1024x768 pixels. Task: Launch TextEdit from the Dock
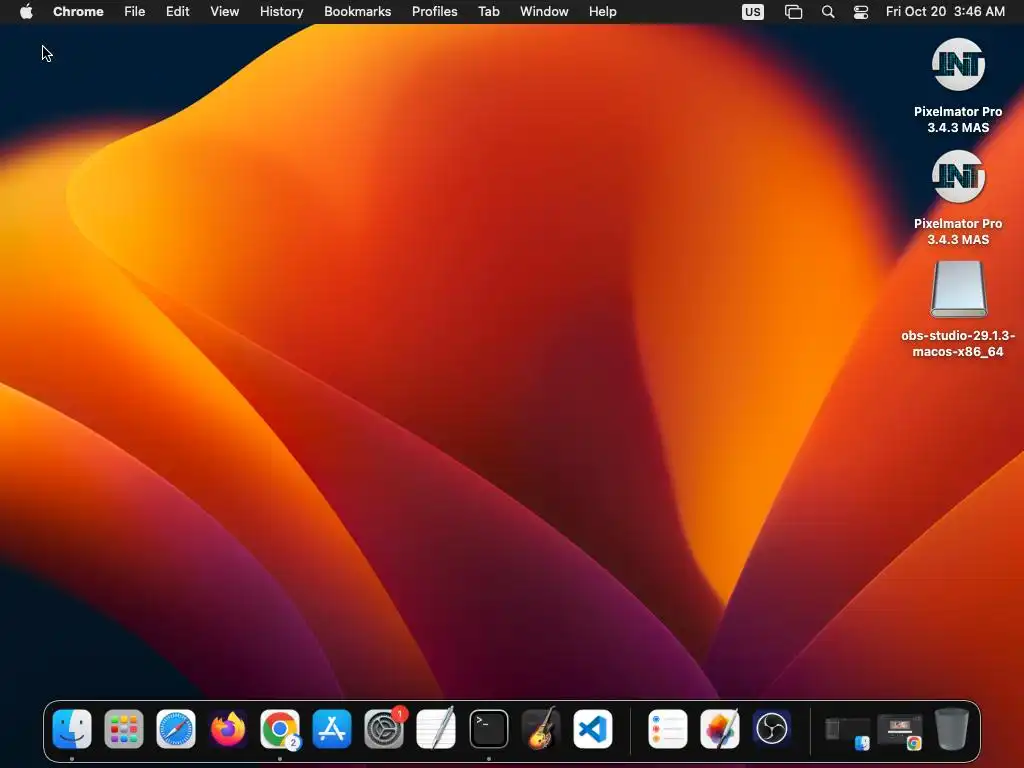pos(436,729)
